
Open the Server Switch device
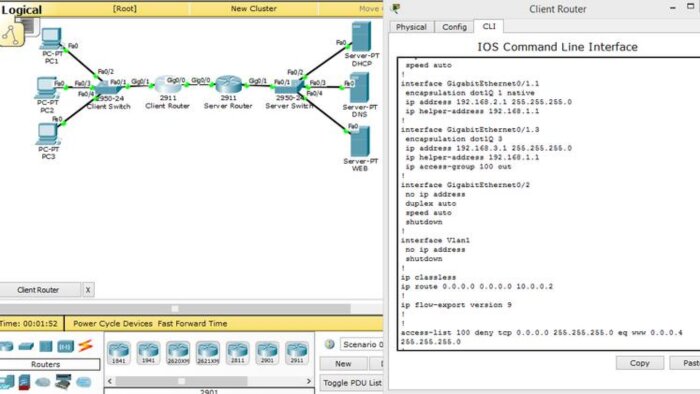[289, 86]
